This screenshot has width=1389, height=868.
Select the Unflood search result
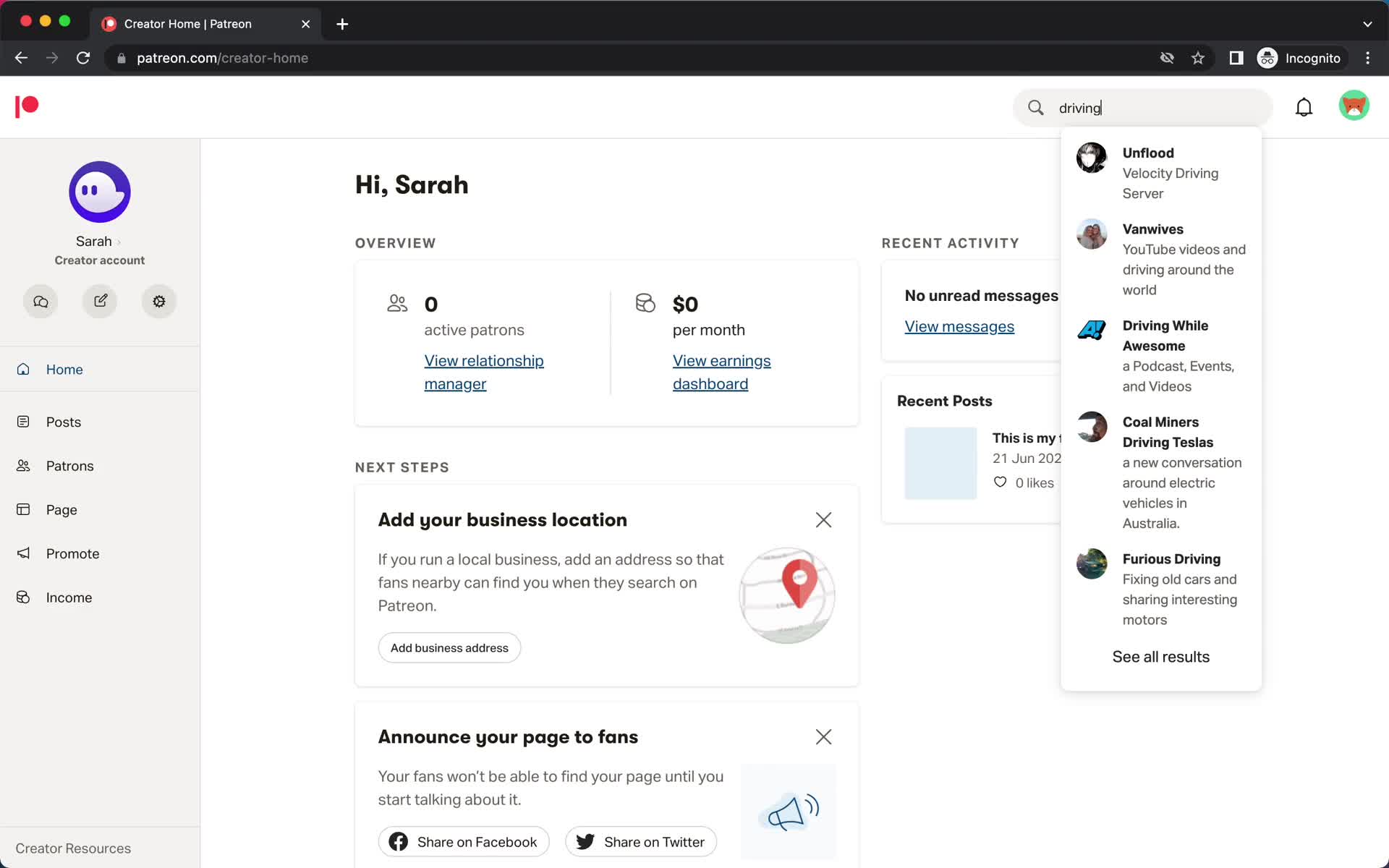click(x=1161, y=173)
